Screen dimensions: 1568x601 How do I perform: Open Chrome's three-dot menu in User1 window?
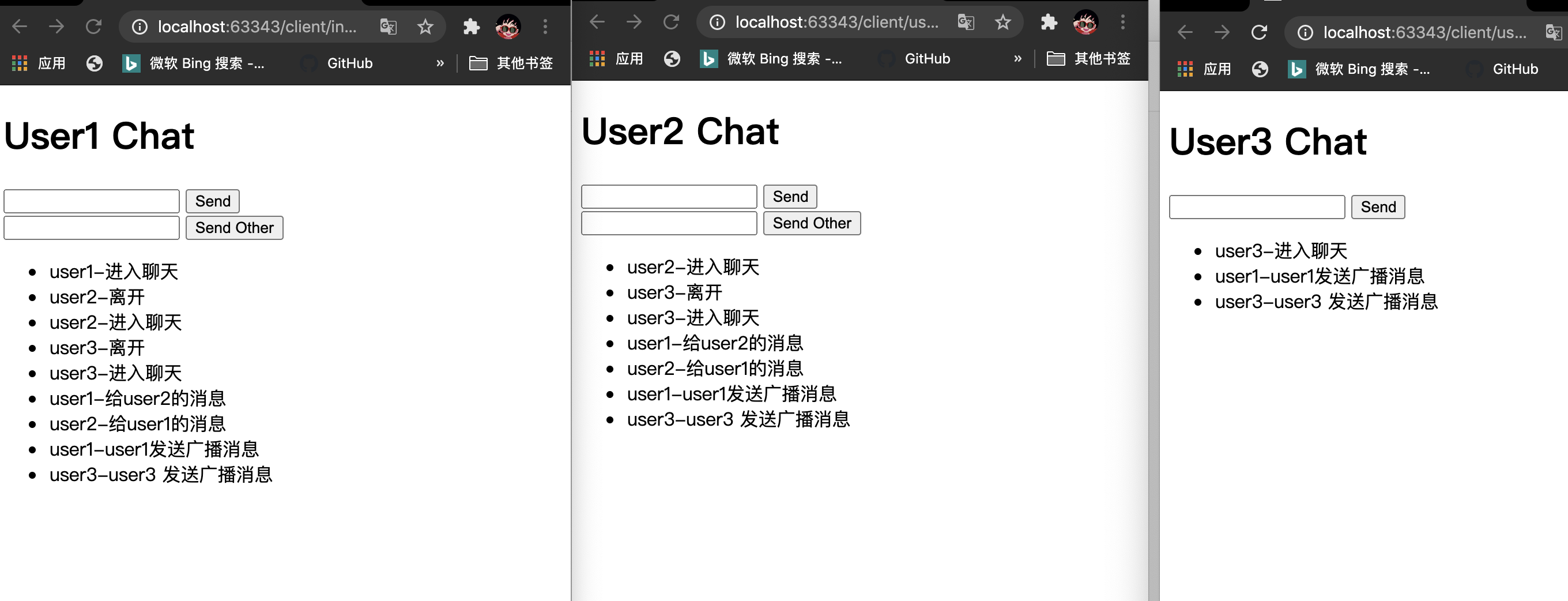coord(545,27)
